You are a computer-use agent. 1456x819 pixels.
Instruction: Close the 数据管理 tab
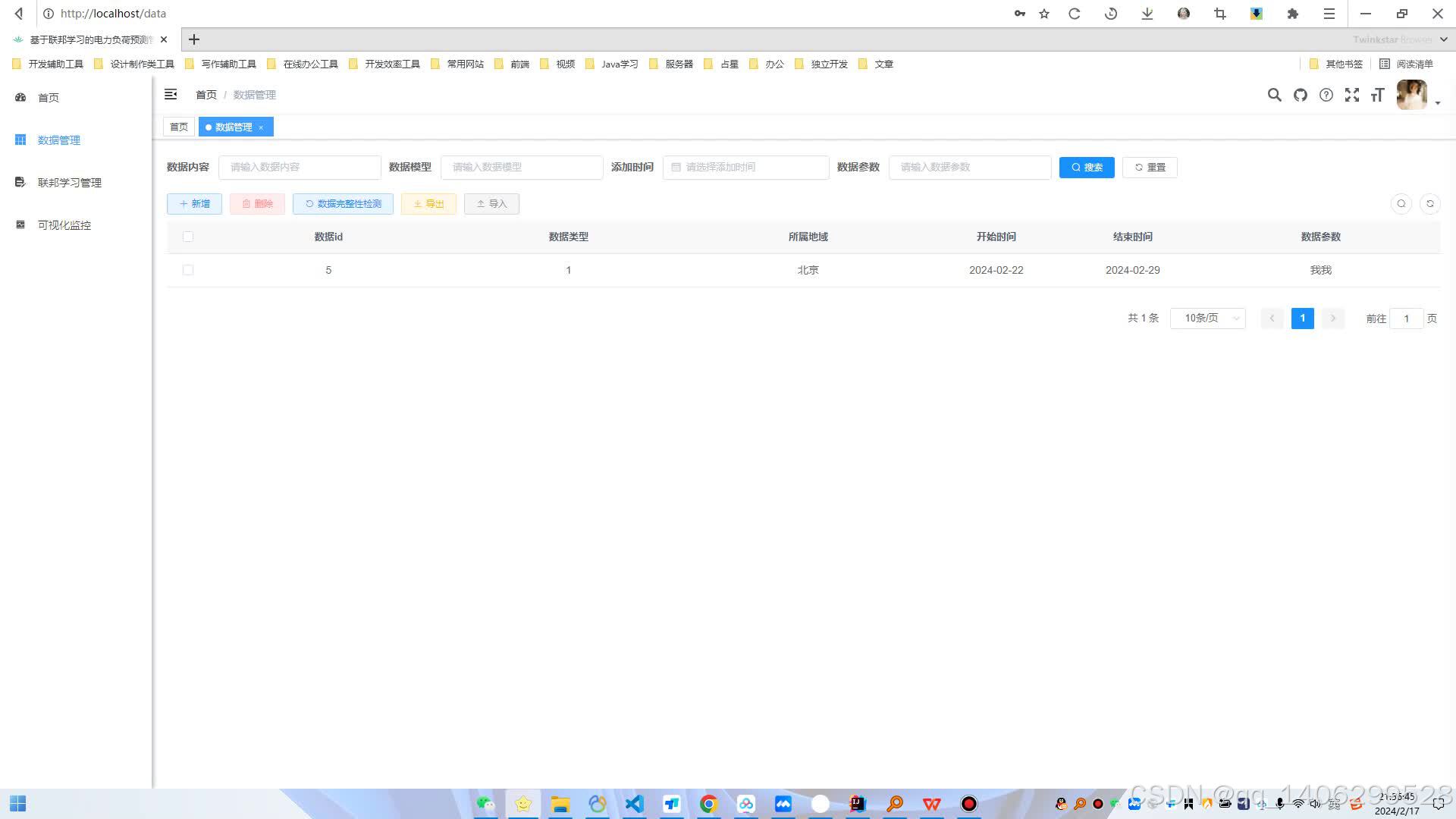[x=261, y=127]
